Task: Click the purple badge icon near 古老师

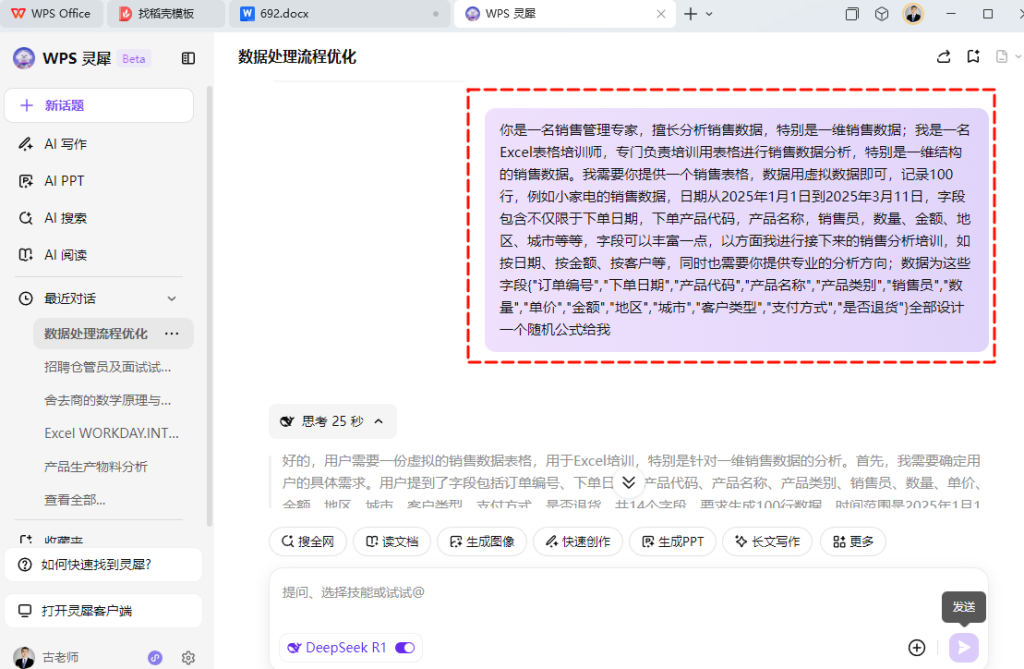Action: 155,658
